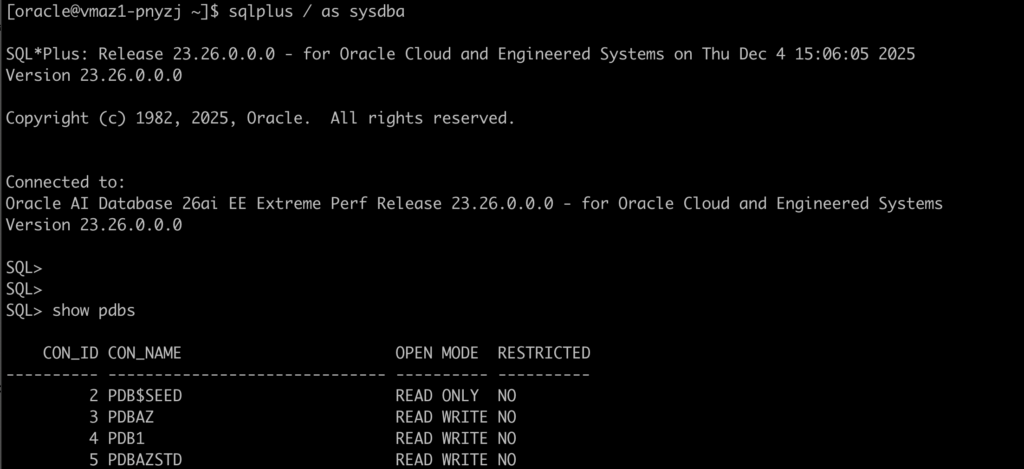
Task: Click READ WRITE value in PDB1 row
Action: [441, 438]
